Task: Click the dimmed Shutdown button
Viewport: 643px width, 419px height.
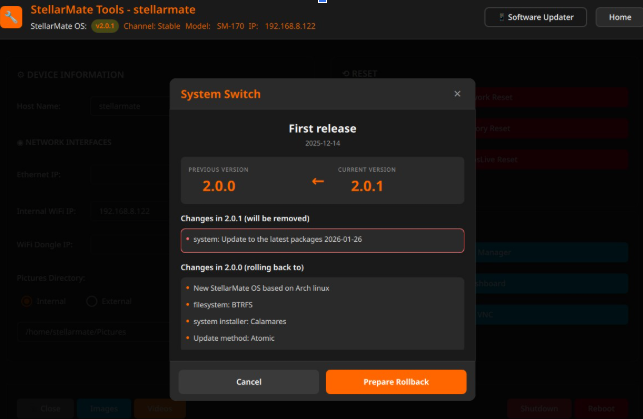Action: (x=539, y=408)
